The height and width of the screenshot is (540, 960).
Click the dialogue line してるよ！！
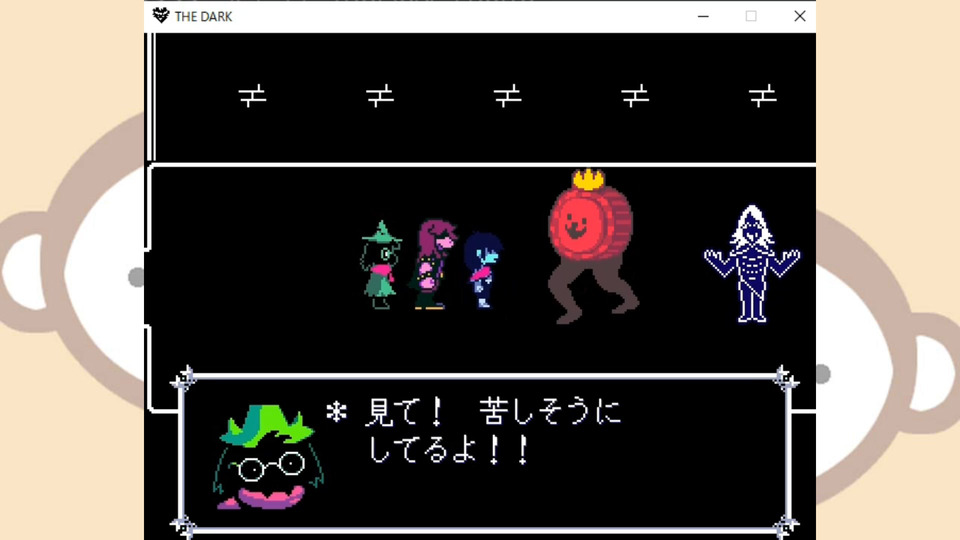(449, 451)
